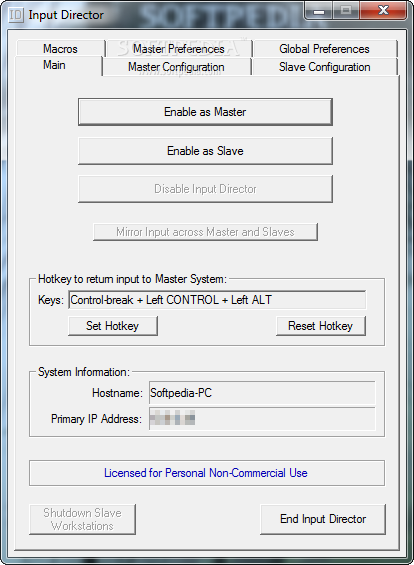Click the End Input Director button
Screen dimensions: 414x565
tap(323, 519)
